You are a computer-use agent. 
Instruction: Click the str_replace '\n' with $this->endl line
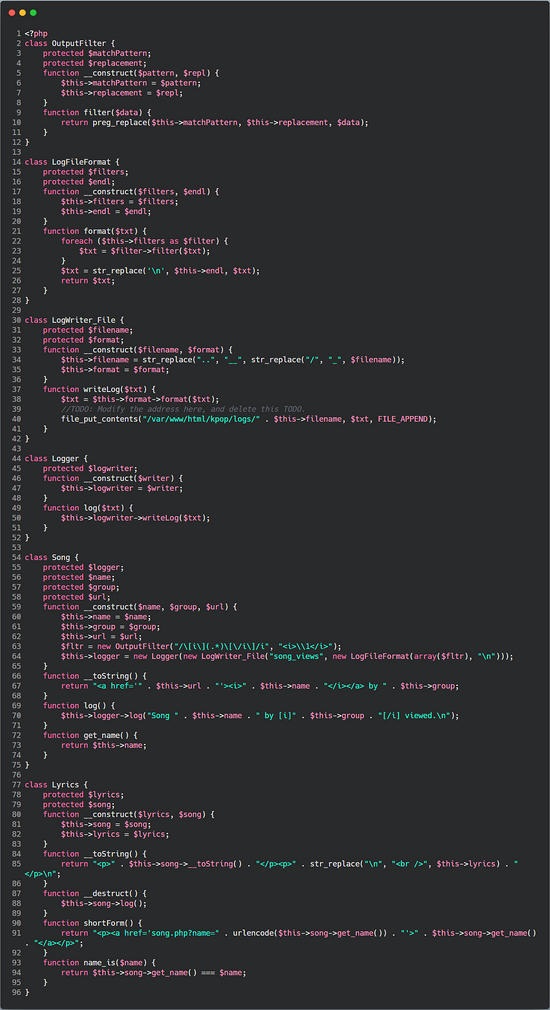[160, 271]
